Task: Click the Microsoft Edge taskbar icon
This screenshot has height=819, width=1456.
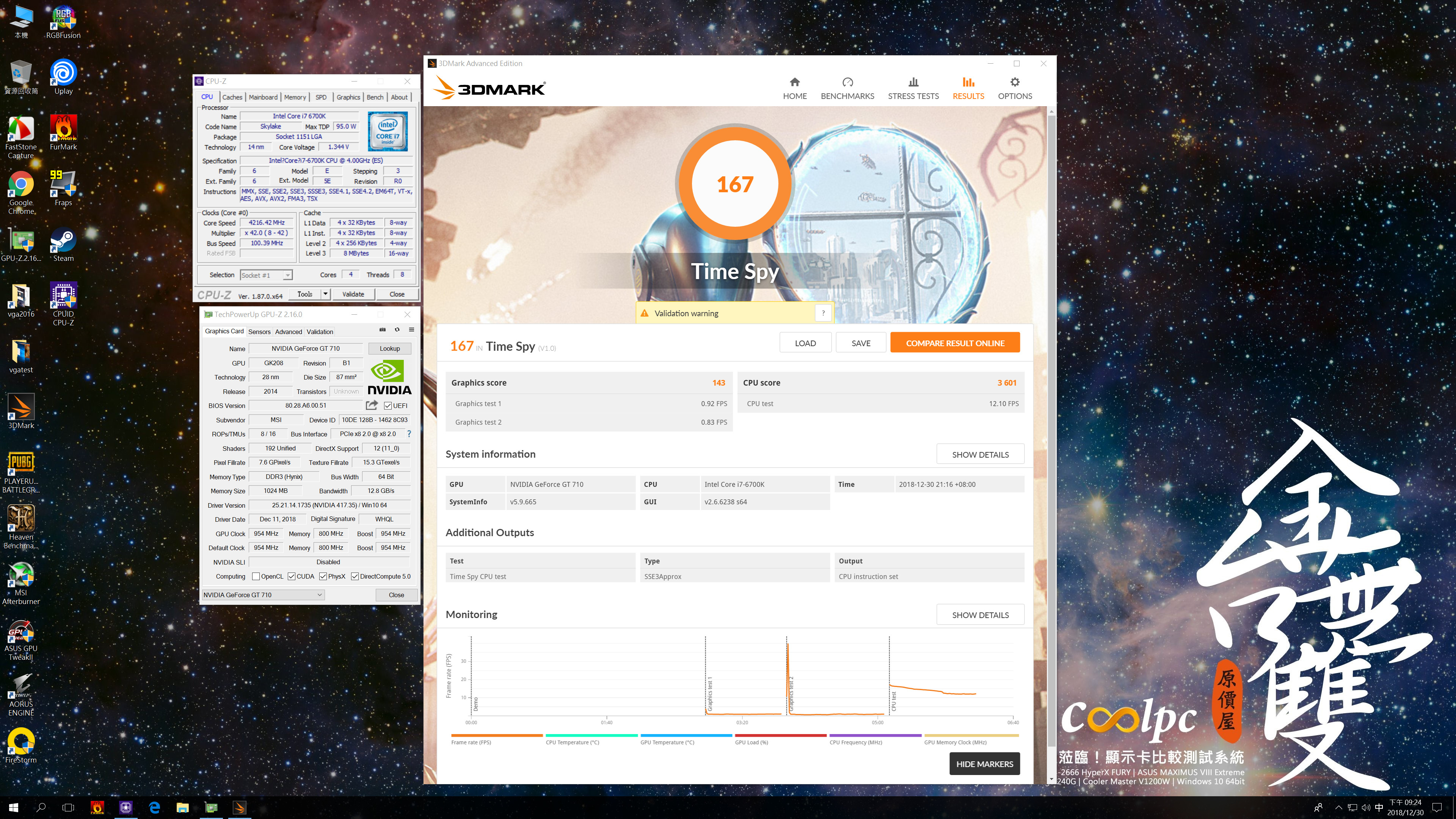Action: (x=154, y=807)
